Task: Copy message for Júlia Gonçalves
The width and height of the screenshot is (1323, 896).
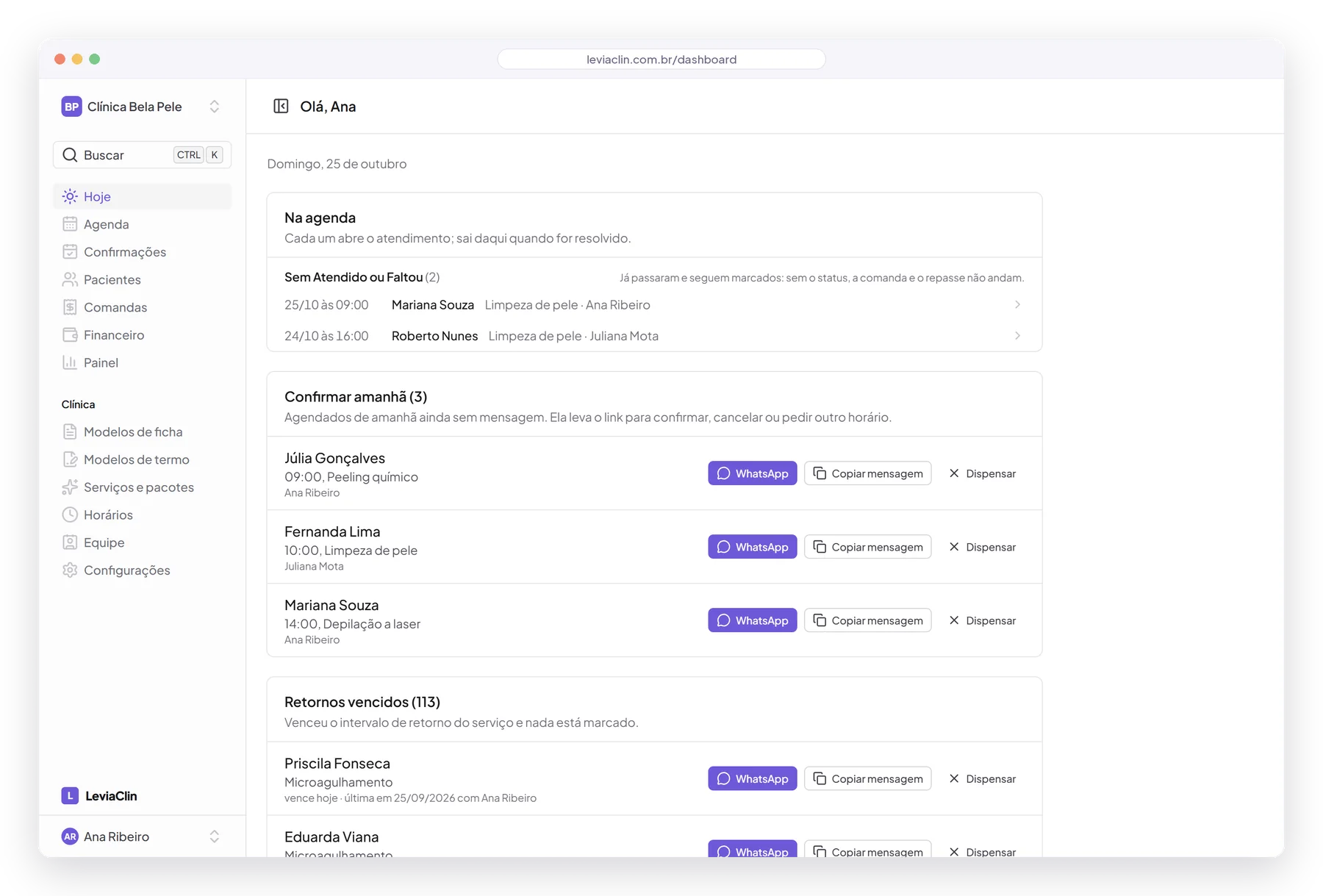Action: point(868,473)
